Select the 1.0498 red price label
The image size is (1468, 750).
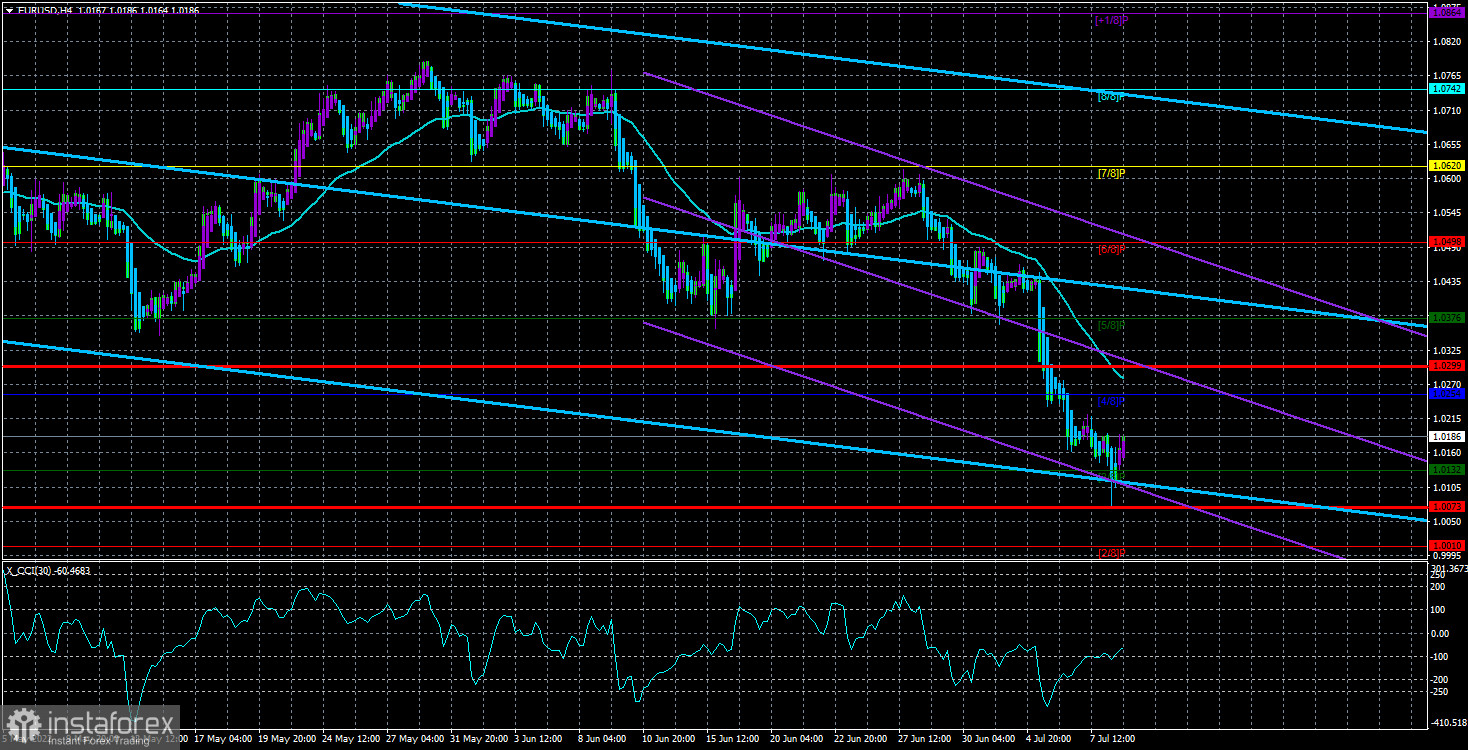[x=1447, y=242]
